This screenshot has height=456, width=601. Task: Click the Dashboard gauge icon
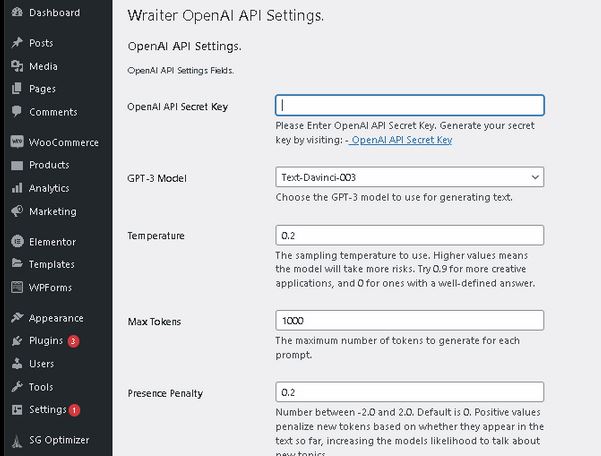17,12
